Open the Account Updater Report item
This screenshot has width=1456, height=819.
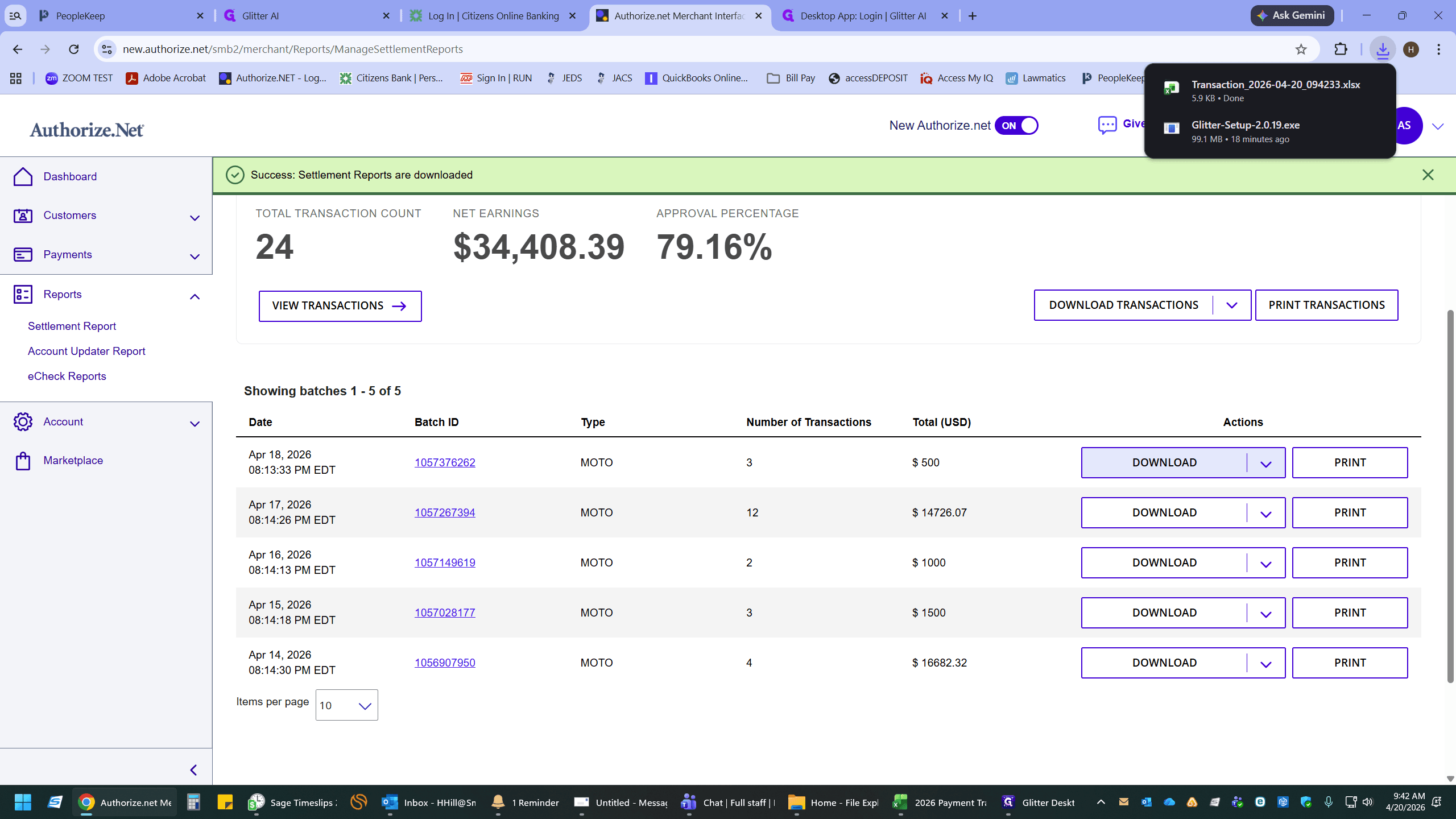pyautogui.click(x=86, y=351)
